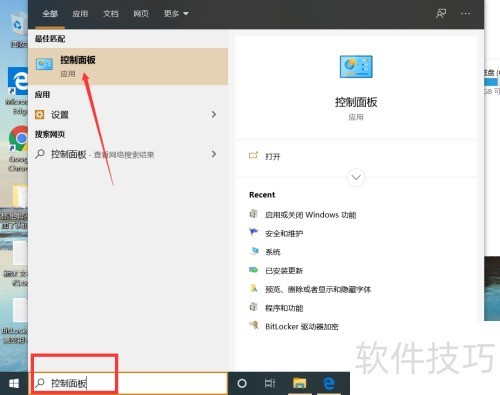Image resolution: width=500 pixels, height=395 pixels.
Task: Open recent item about 字体 preview and delete
Action: [318, 289]
